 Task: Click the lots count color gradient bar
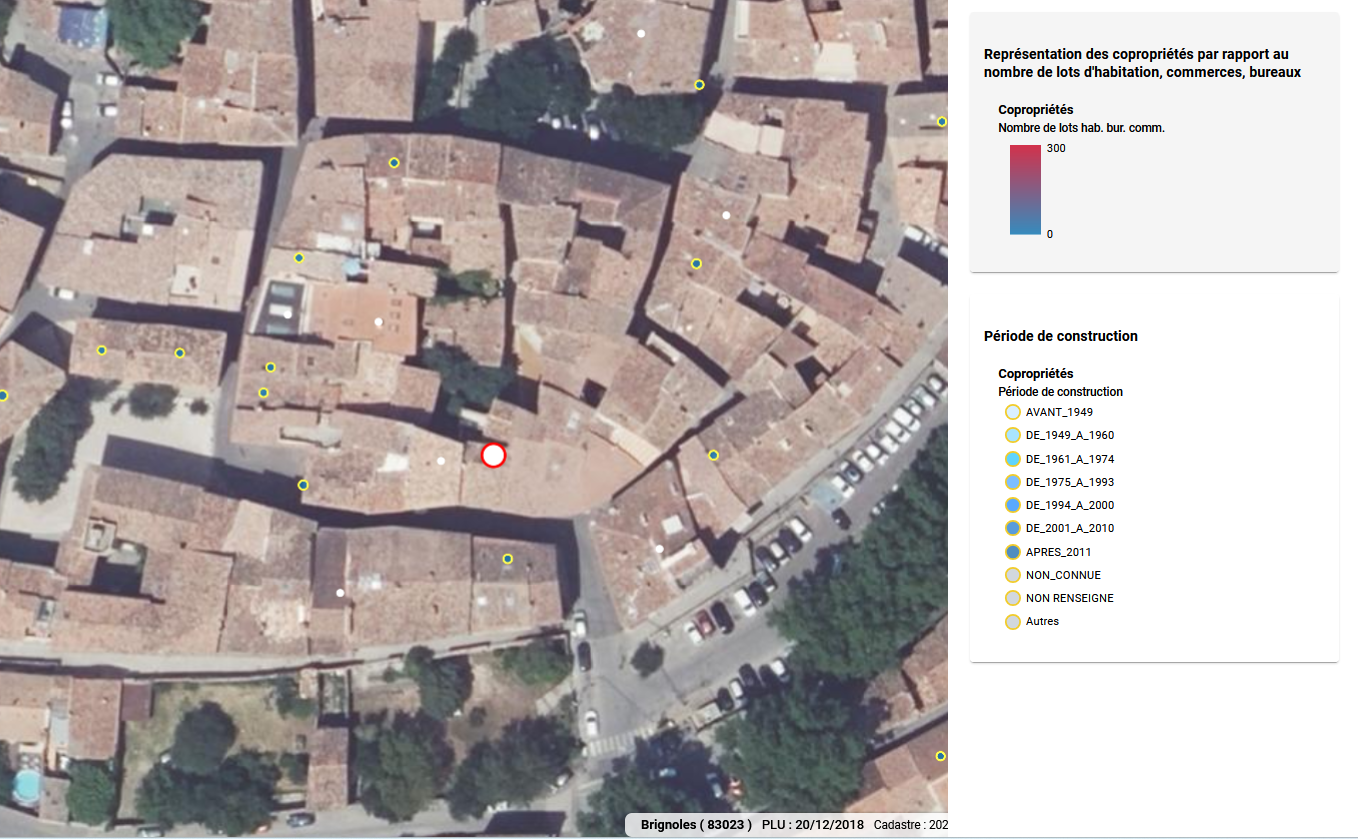[1025, 190]
